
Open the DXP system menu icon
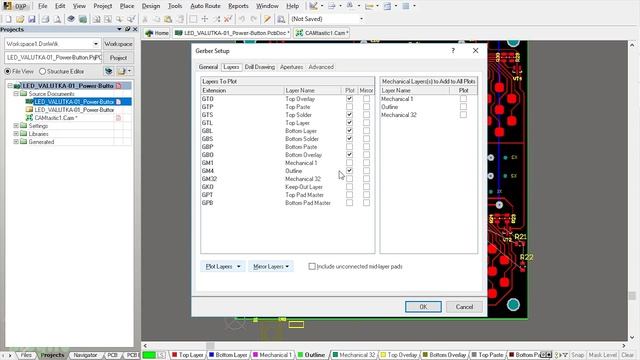click(8, 6)
